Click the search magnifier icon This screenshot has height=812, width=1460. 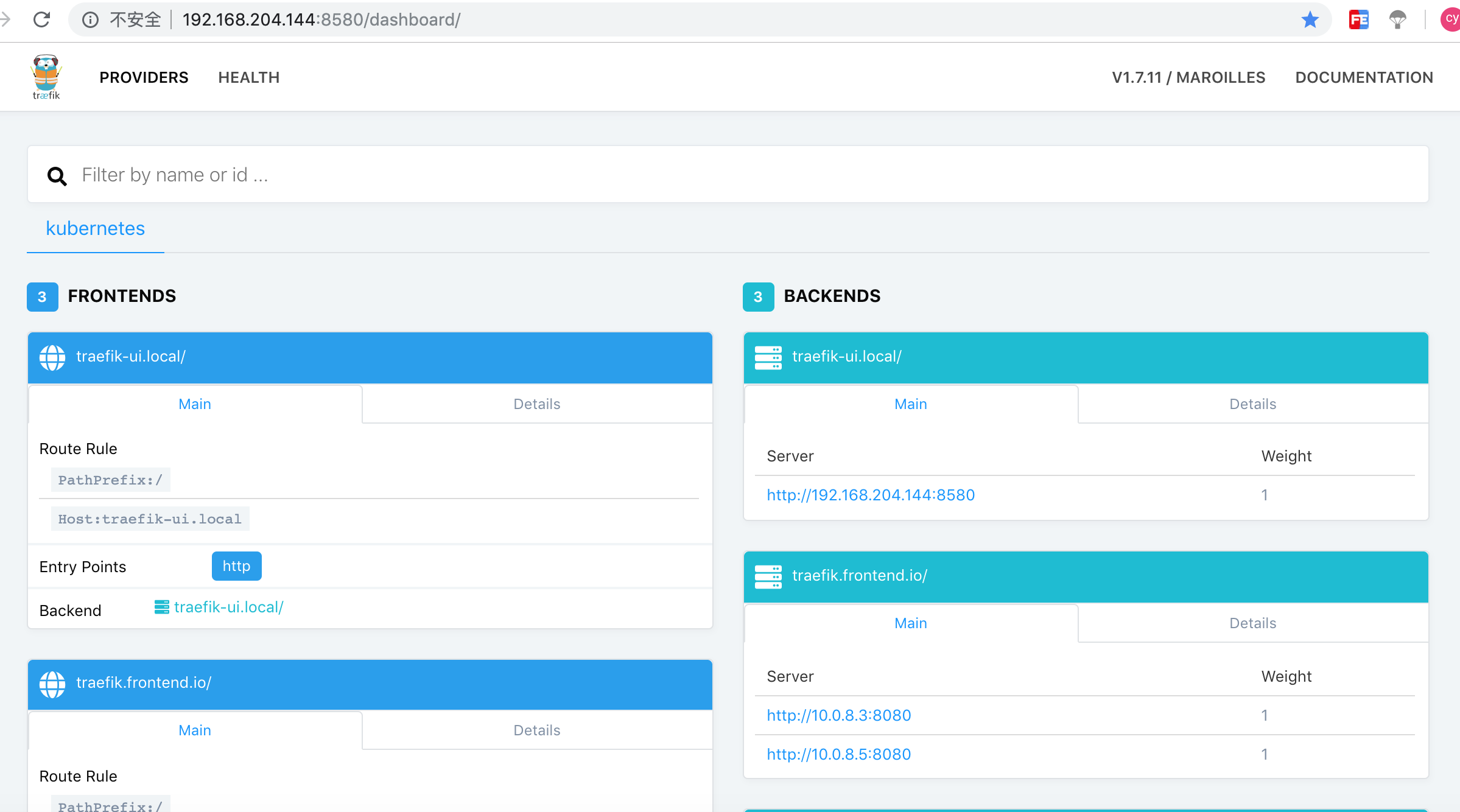tap(57, 176)
